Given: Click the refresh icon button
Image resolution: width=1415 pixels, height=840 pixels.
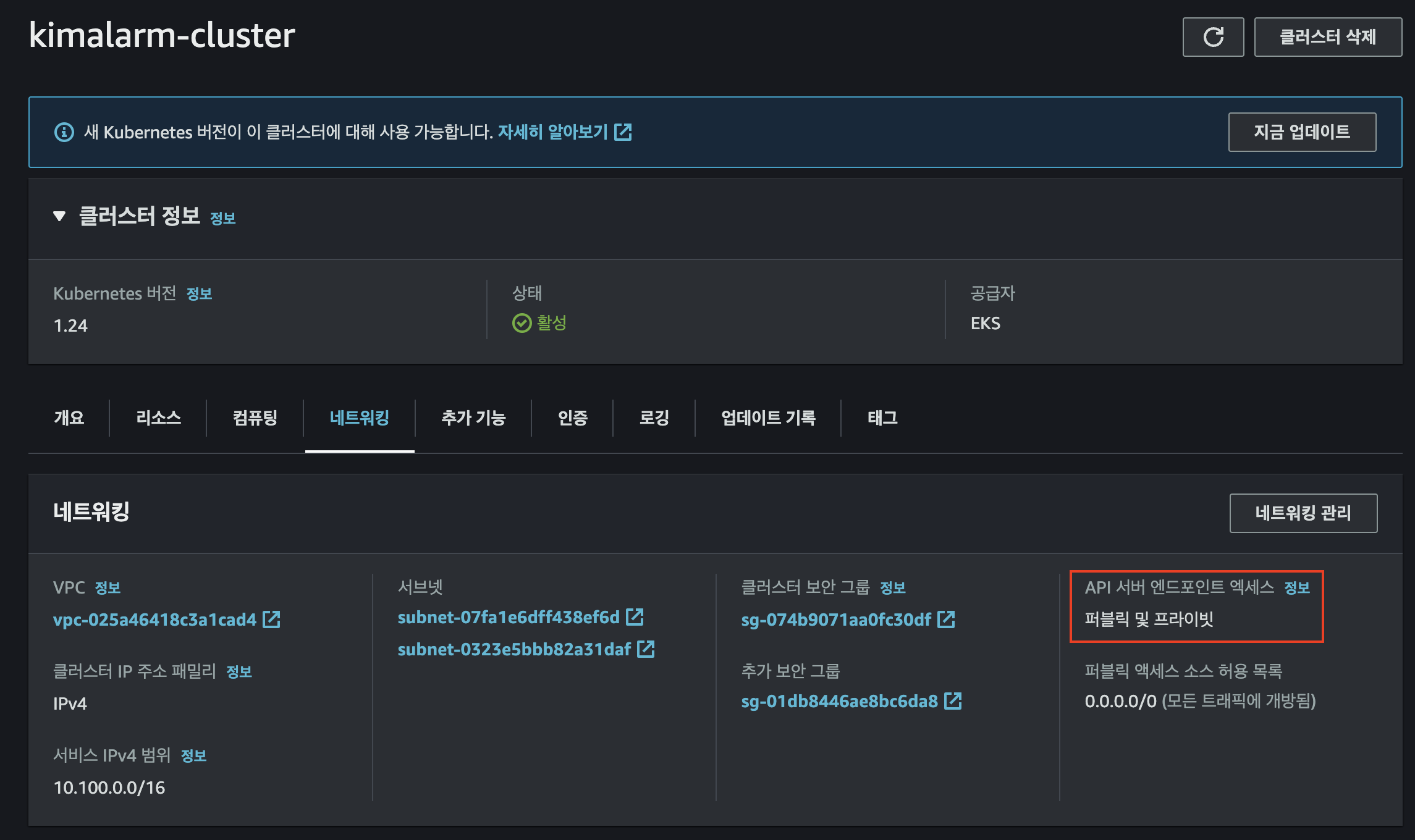Looking at the screenshot, I should click(1213, 37).
